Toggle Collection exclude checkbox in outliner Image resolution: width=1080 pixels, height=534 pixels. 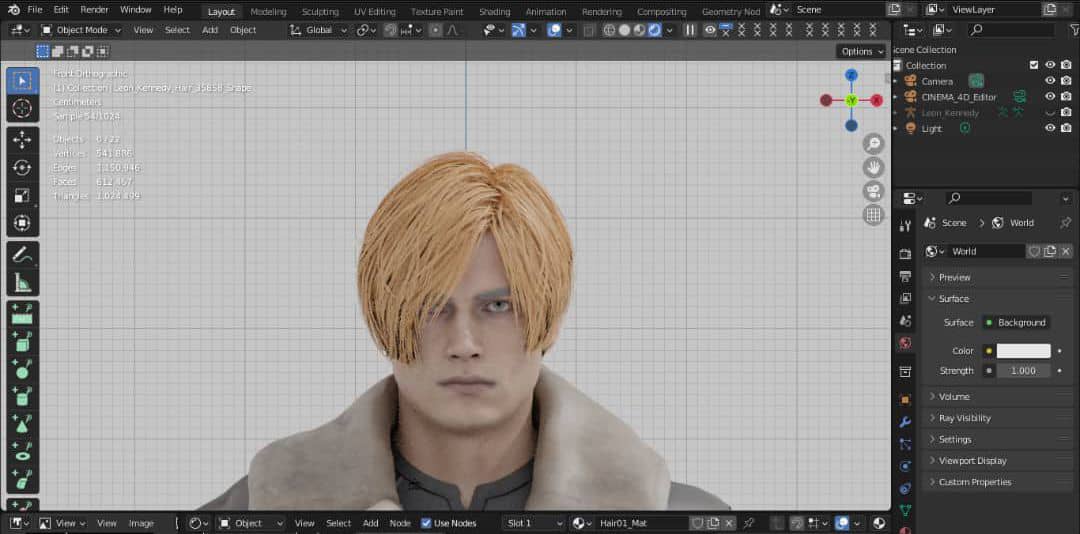pos(1033,65)
